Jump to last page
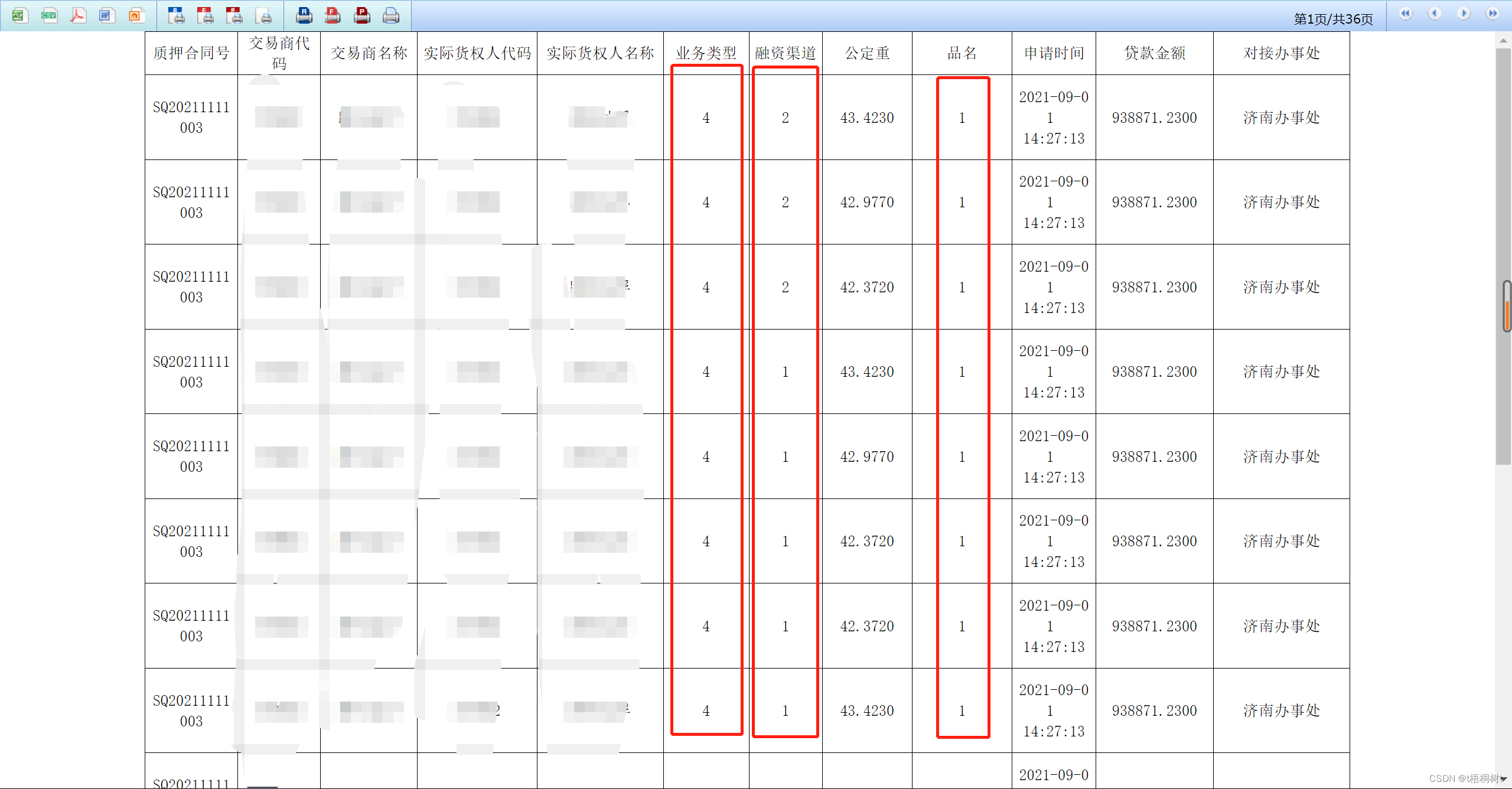The width and height of the screenshot is (1512, 789). [1493, 14]
